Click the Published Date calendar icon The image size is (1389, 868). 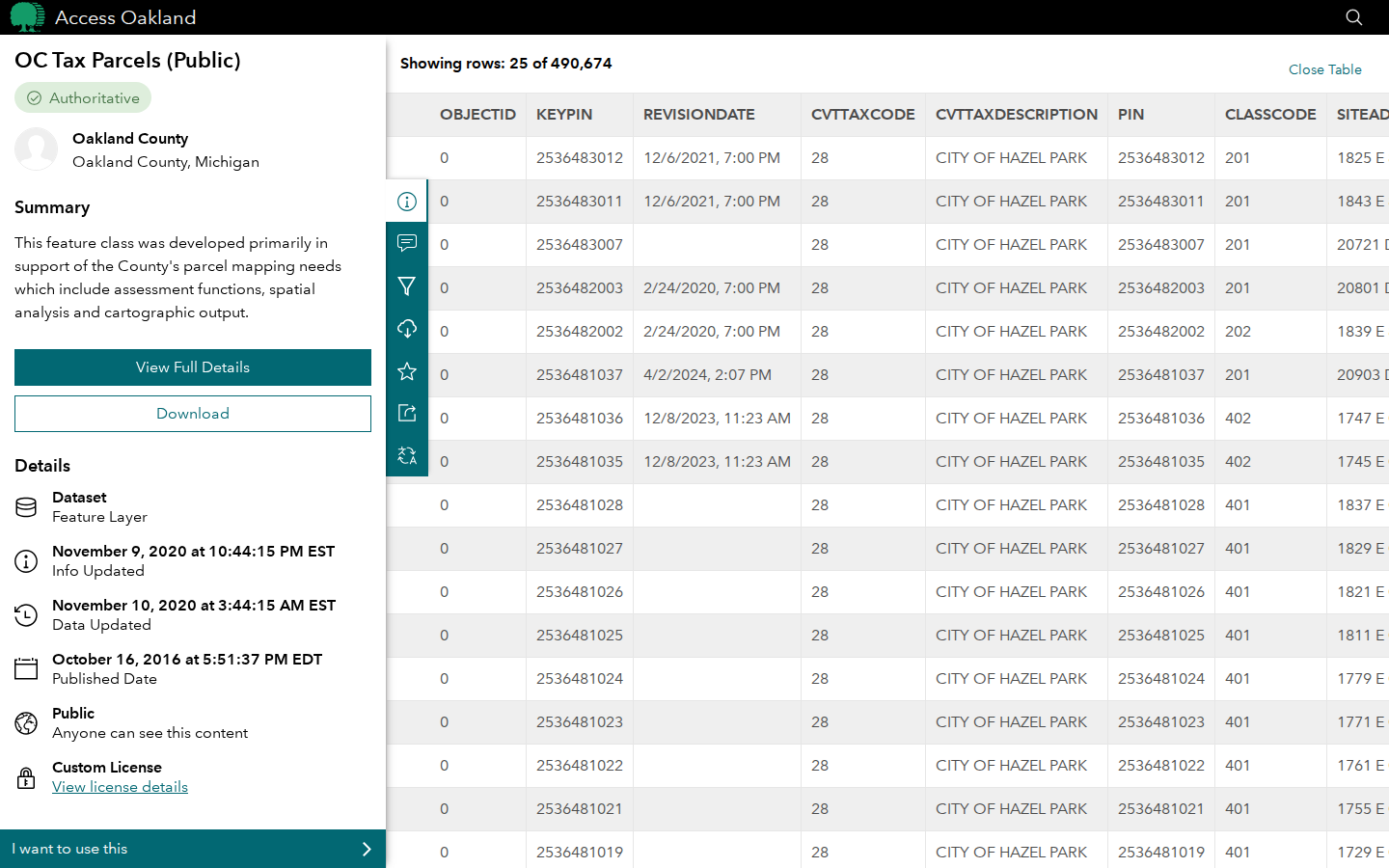coord(26,669)
